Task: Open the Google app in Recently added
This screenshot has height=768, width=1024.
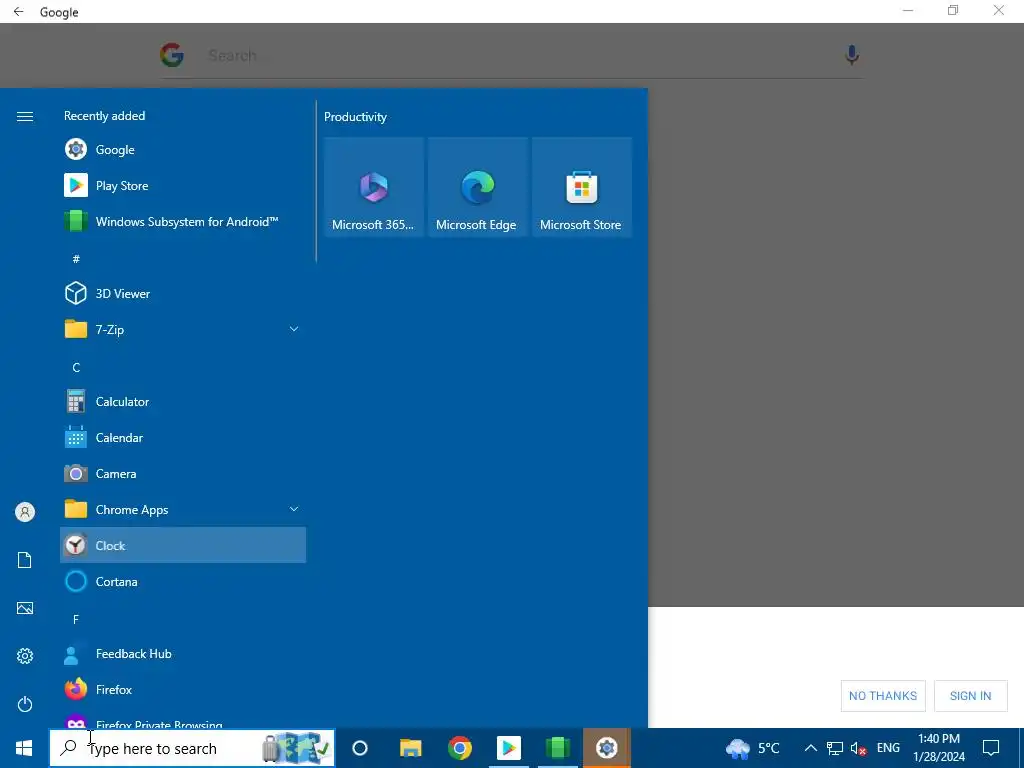Action: tap(183, 150)
